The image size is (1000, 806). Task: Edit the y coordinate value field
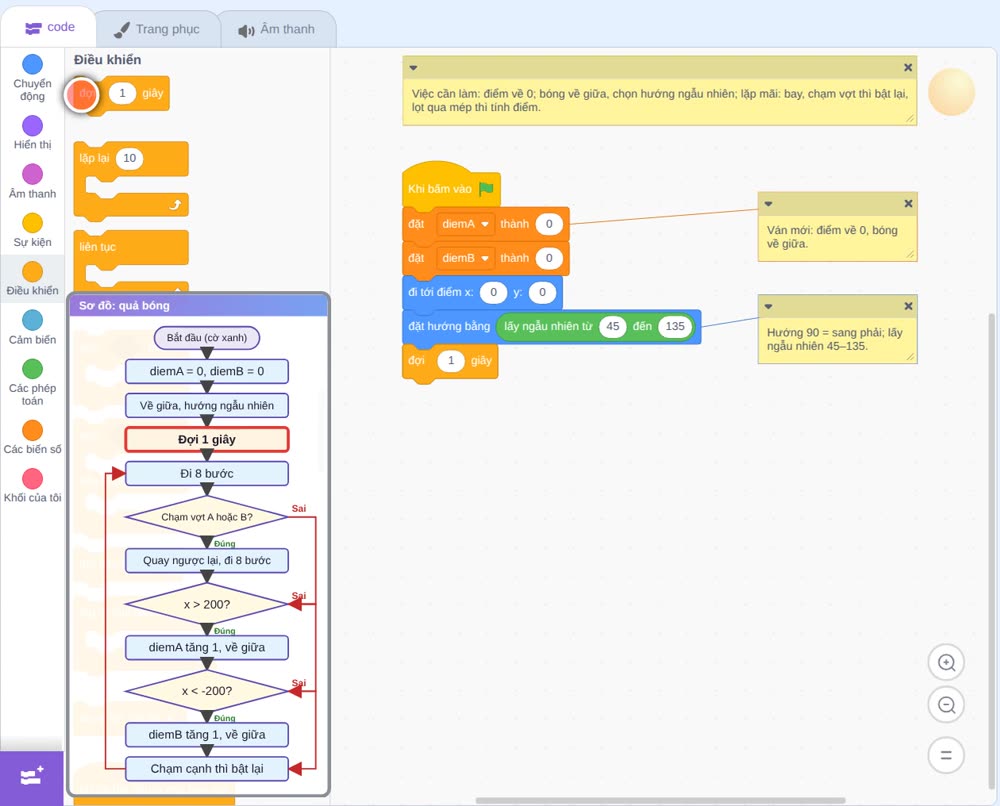coord(542,293)
